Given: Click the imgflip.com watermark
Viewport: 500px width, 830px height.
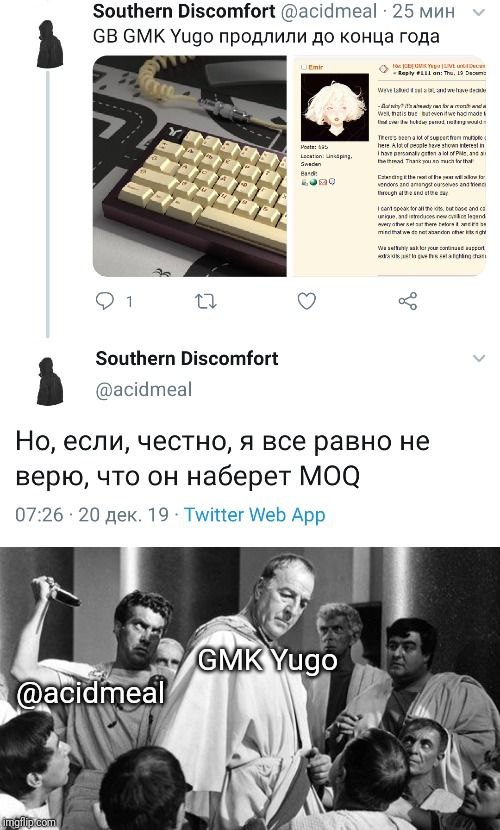Looking at the screenshot, I should 29,822.
